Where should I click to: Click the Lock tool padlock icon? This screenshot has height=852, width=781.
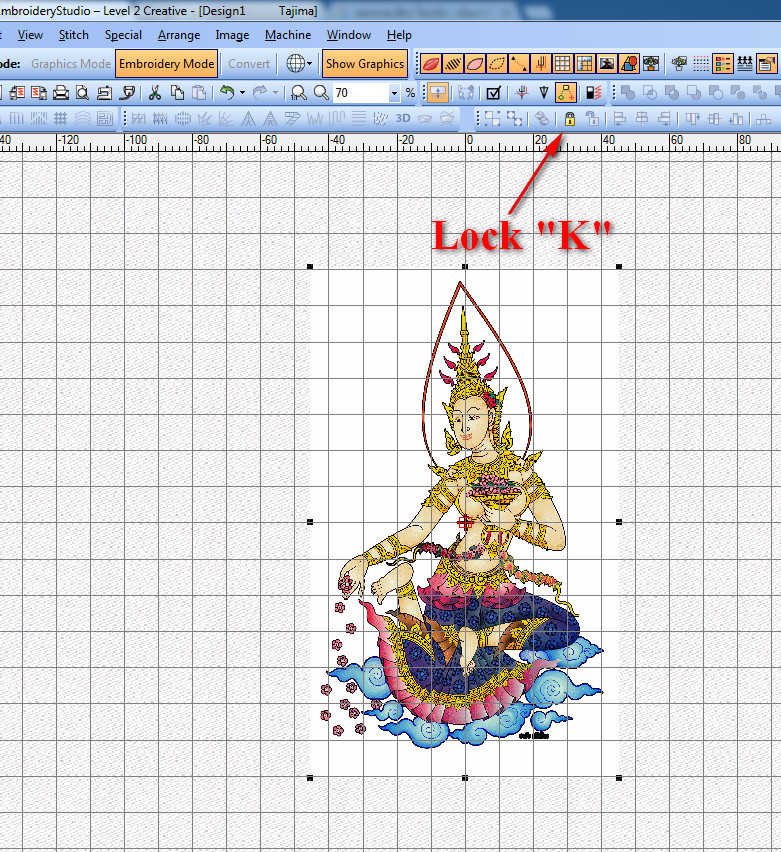pos(570,118)
